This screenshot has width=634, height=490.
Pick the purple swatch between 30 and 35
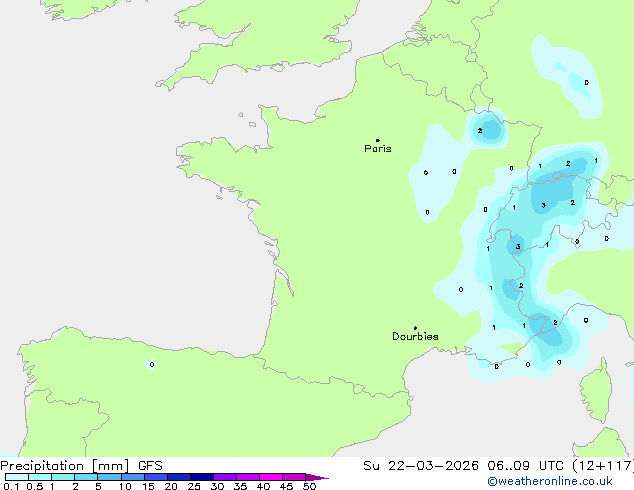225,477
